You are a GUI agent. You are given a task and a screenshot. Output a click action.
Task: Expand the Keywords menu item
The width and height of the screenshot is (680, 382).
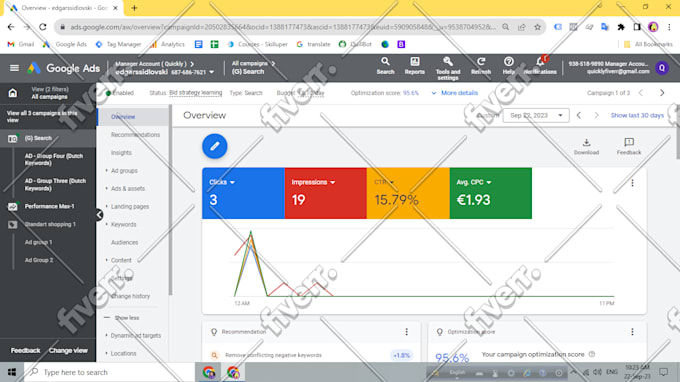[123, 225]
